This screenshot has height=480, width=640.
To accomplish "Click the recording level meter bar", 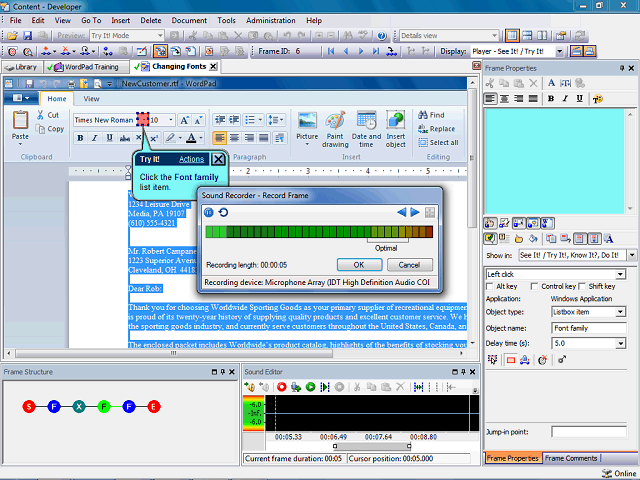I will [x=319, y=232].
